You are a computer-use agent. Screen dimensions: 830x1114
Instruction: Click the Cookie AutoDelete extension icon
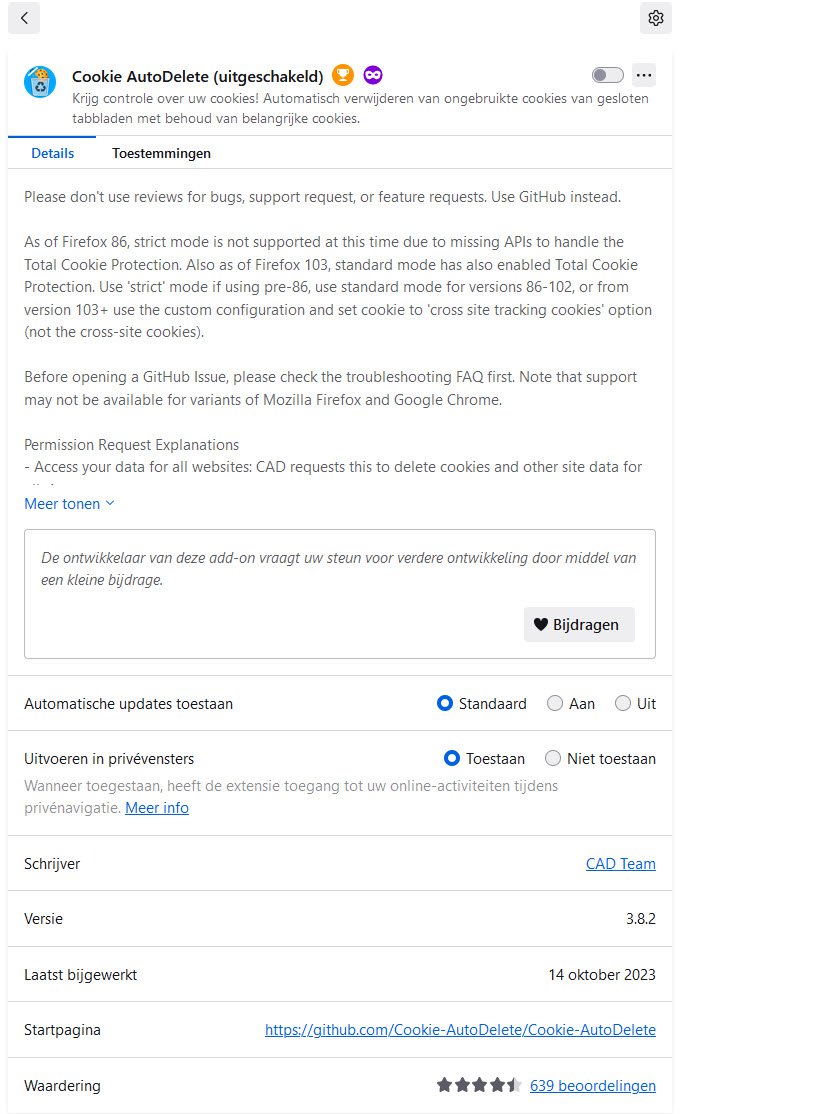40,82
